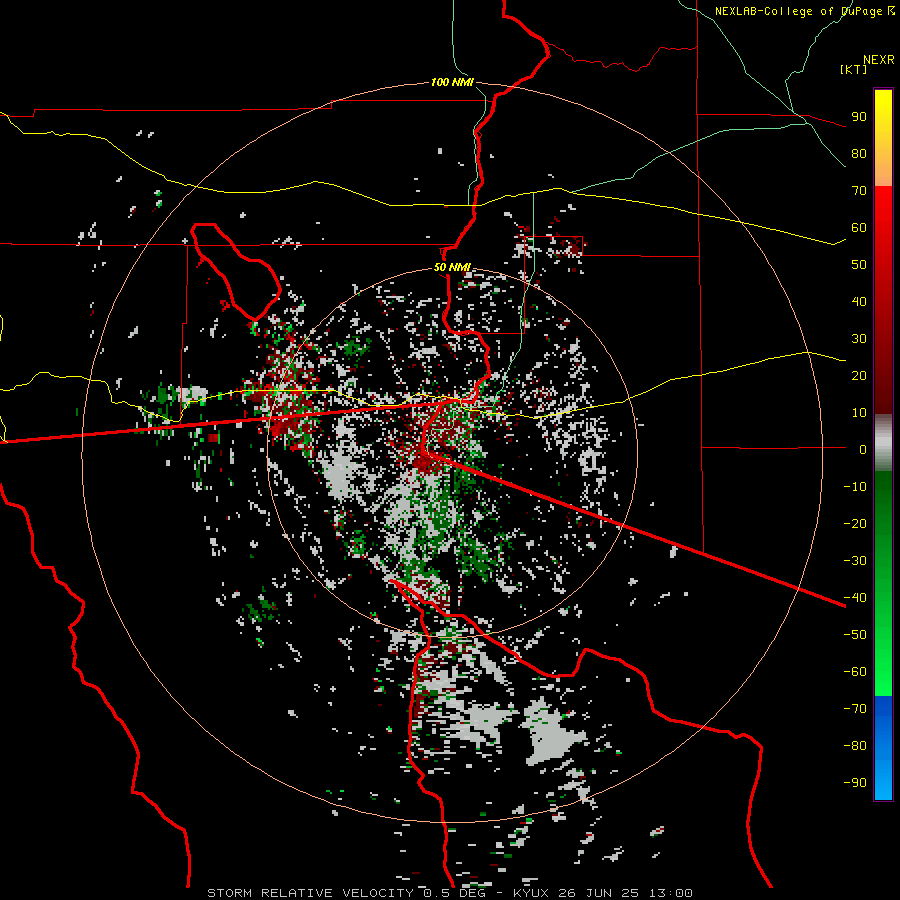The image size is (900, 900).
Task: Click the 80 value on the color scale
Action: [859, 154]
